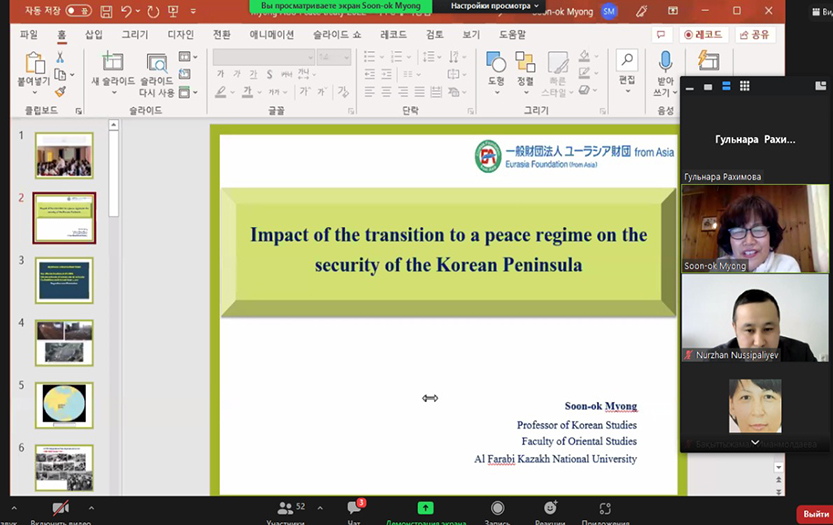Expand the Настройки просмотра view options dropdown

tap(494, 6)
